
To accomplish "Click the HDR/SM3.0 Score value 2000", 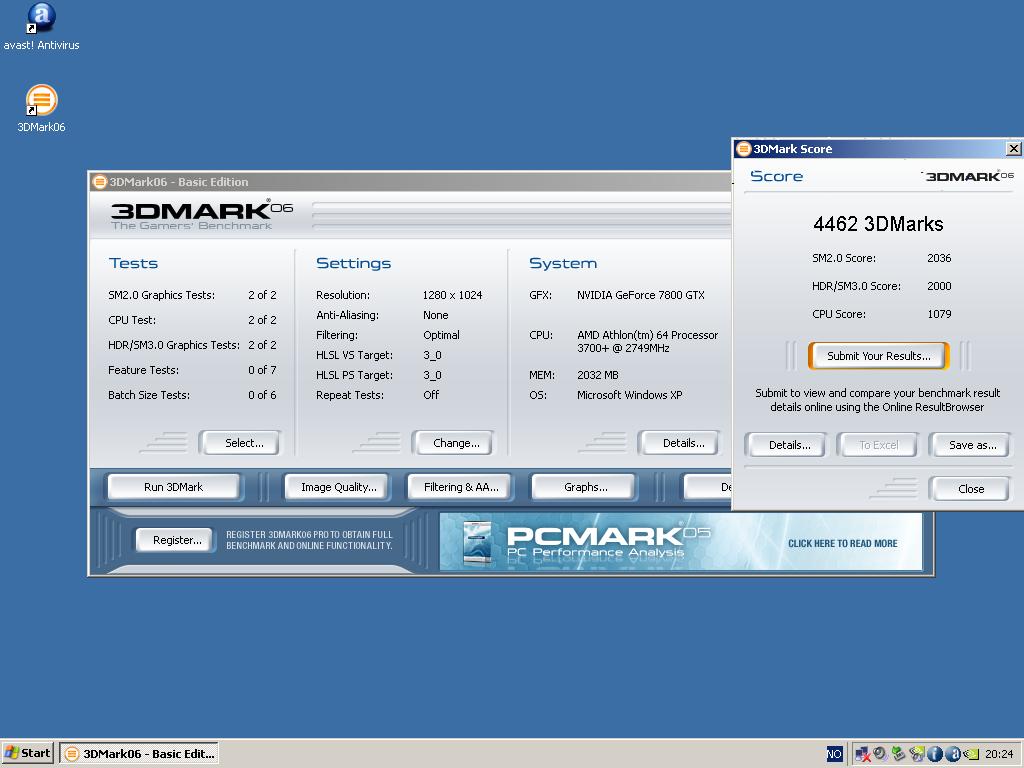I will (939, 286).
